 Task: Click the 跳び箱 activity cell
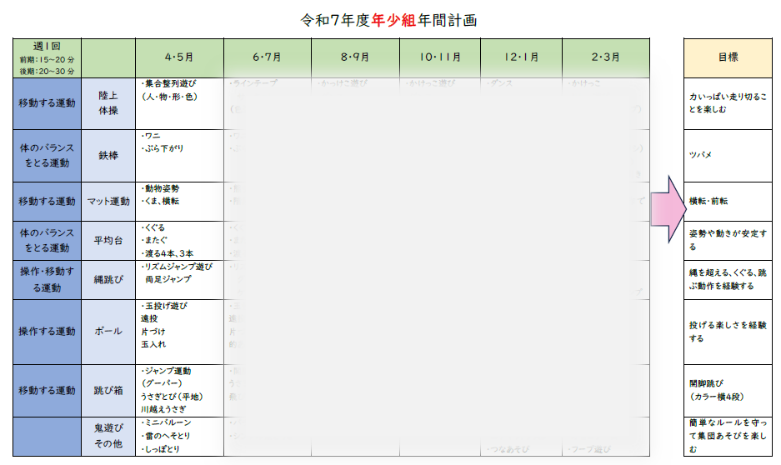pyautogui.click(x=108, y=390)
